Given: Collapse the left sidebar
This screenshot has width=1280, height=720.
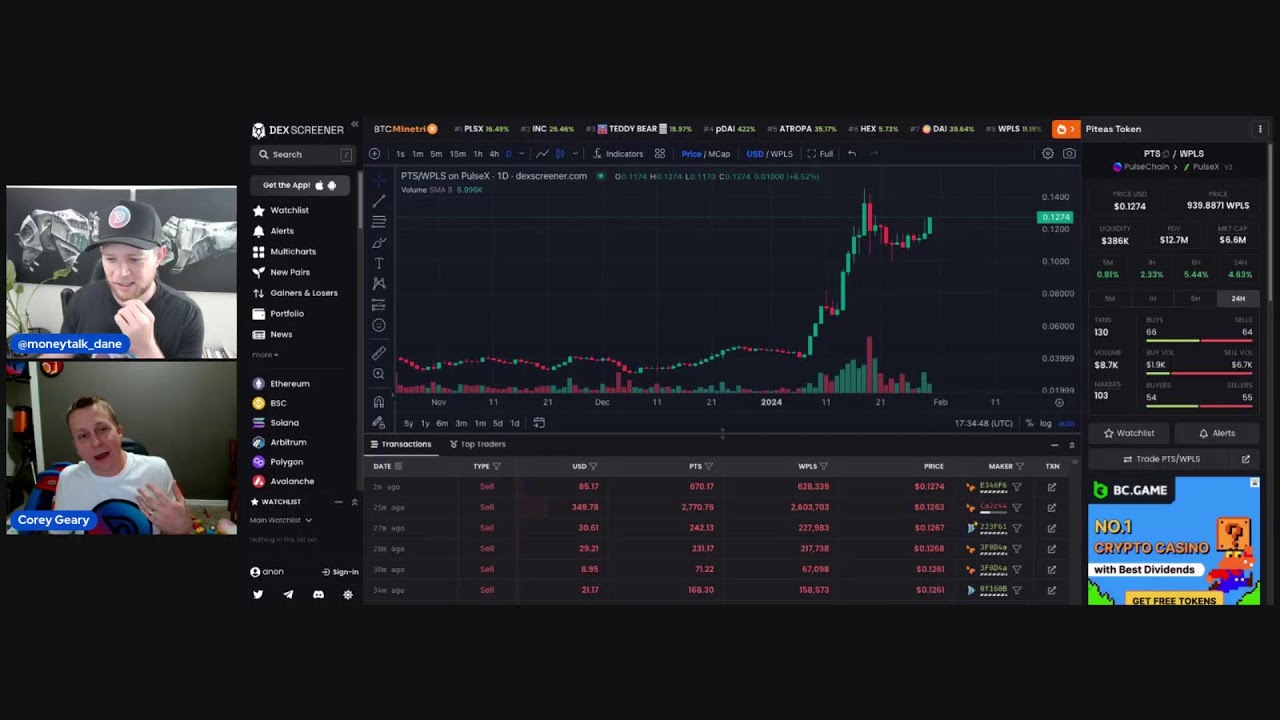Looking at the screenshot, I should pyautogui.click(x=354, y=124).
